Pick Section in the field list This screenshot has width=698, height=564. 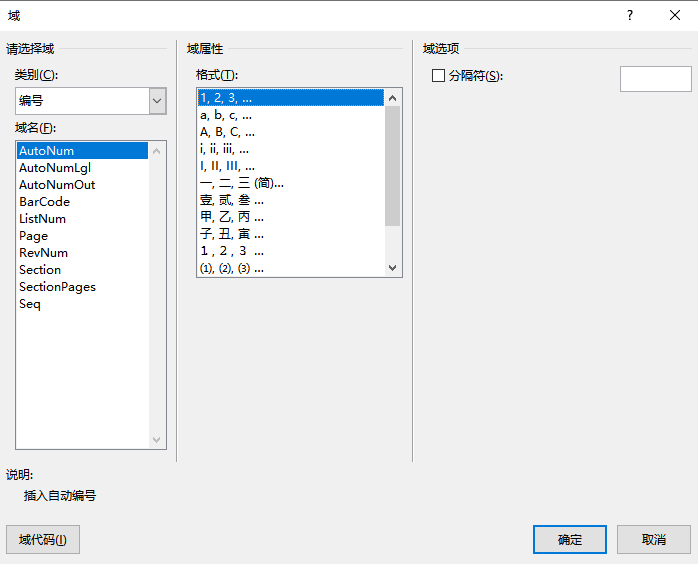pos(82,270)
